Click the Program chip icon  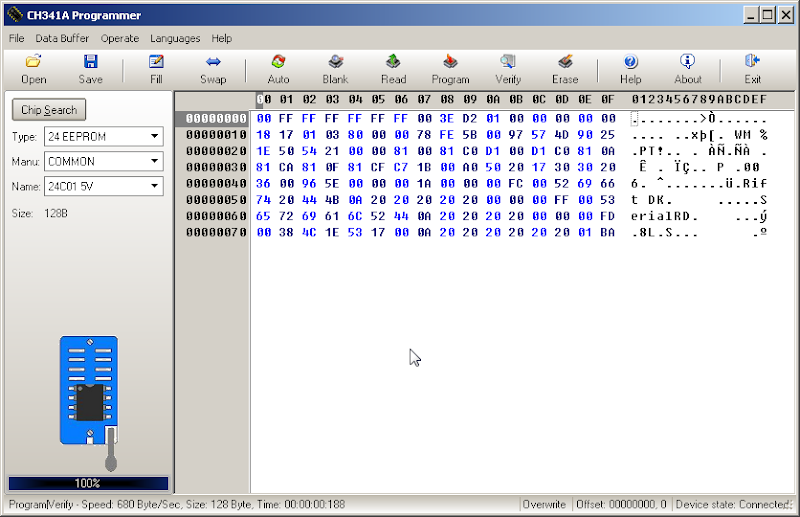(x=451, y=69)
